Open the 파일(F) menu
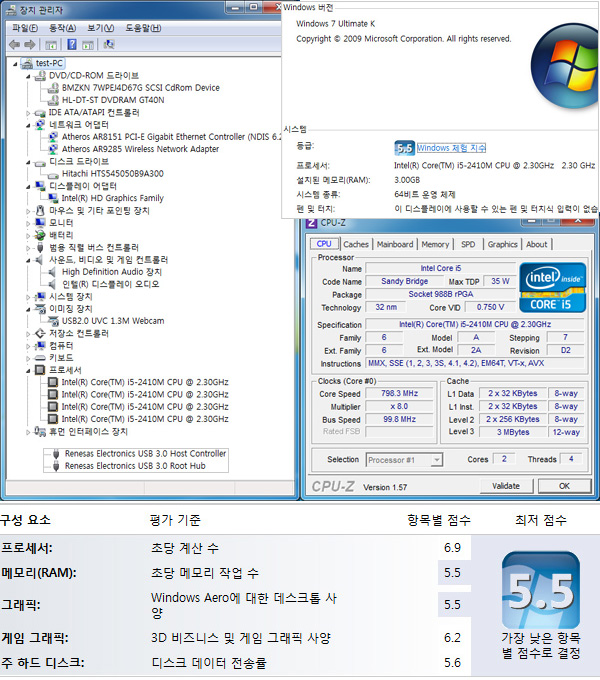The height and width of the screenshot is (680, 600). pyautogui.click(x=25, y=28)
